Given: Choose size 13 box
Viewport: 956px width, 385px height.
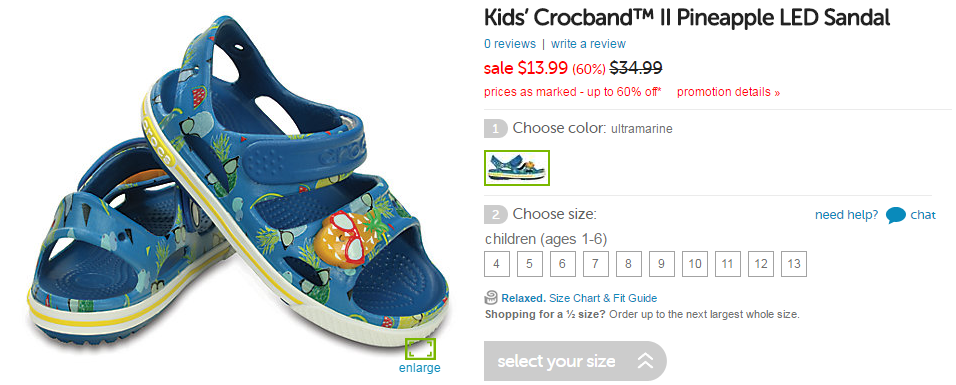Looking at the screenshot, I should [x=793, y=264].
